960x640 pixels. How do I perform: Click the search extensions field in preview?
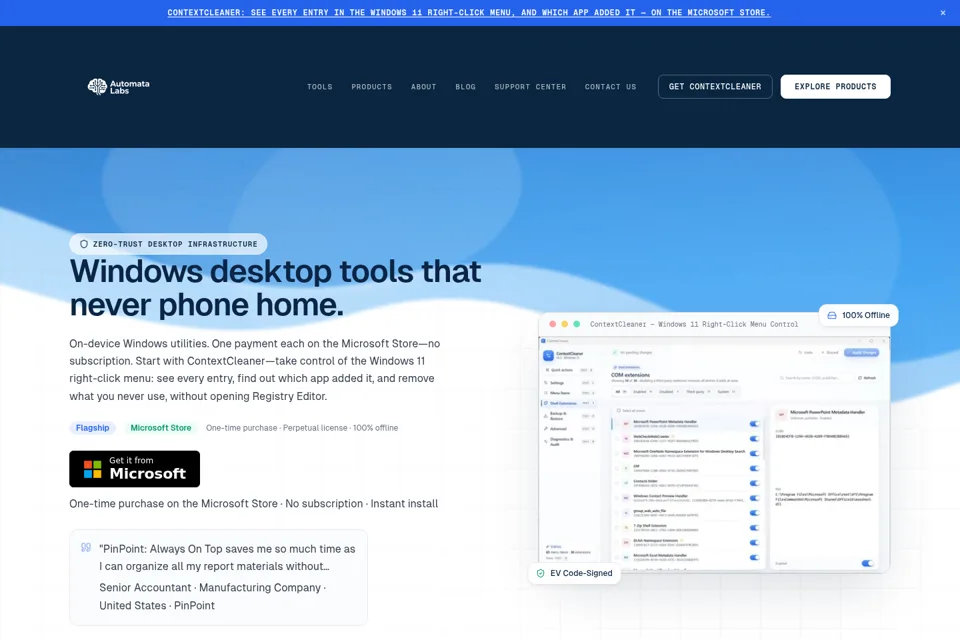pyautogui.click(x=814, y=378)
